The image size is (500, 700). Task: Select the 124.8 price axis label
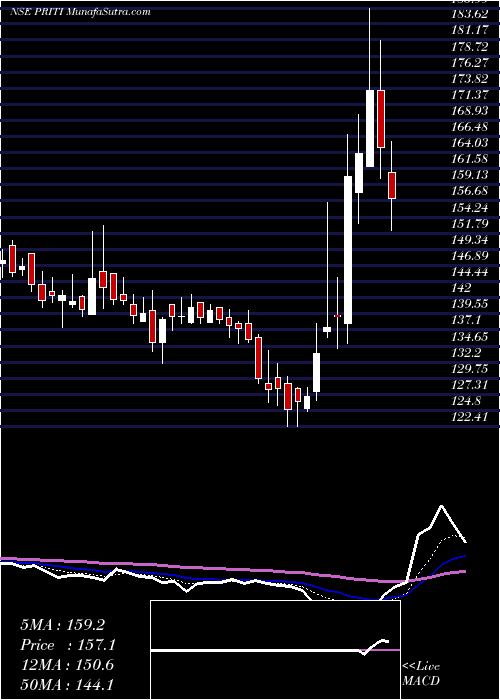point(466,401)
